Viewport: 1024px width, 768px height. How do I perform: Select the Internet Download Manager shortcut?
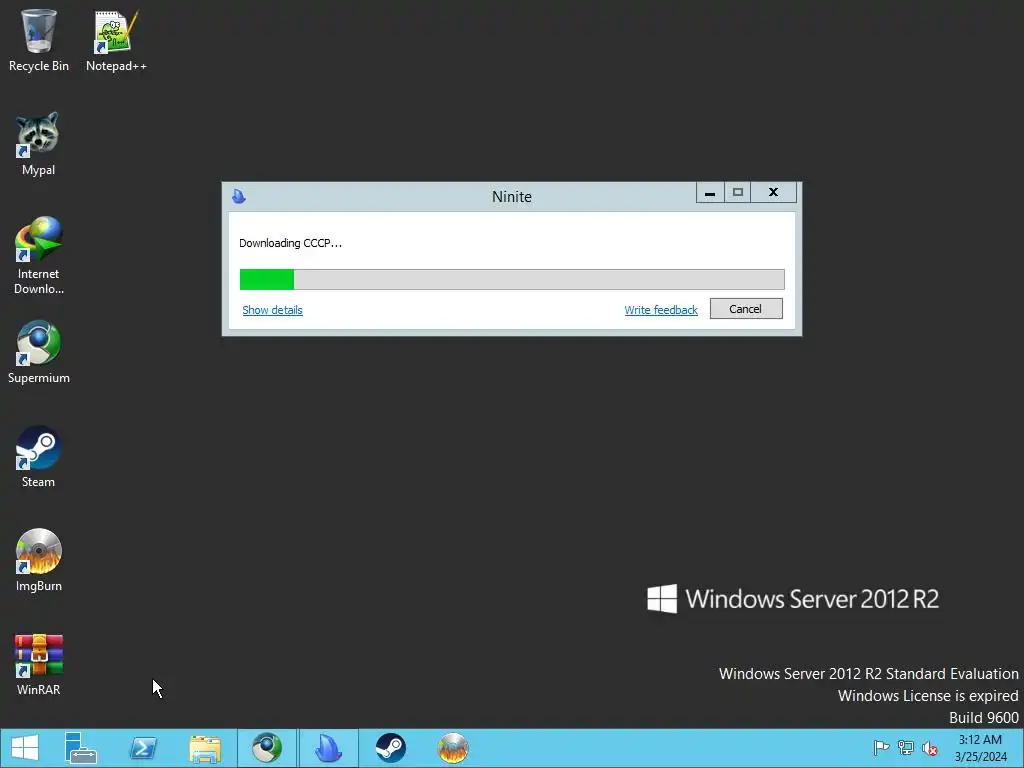click(x=39, y=255)
